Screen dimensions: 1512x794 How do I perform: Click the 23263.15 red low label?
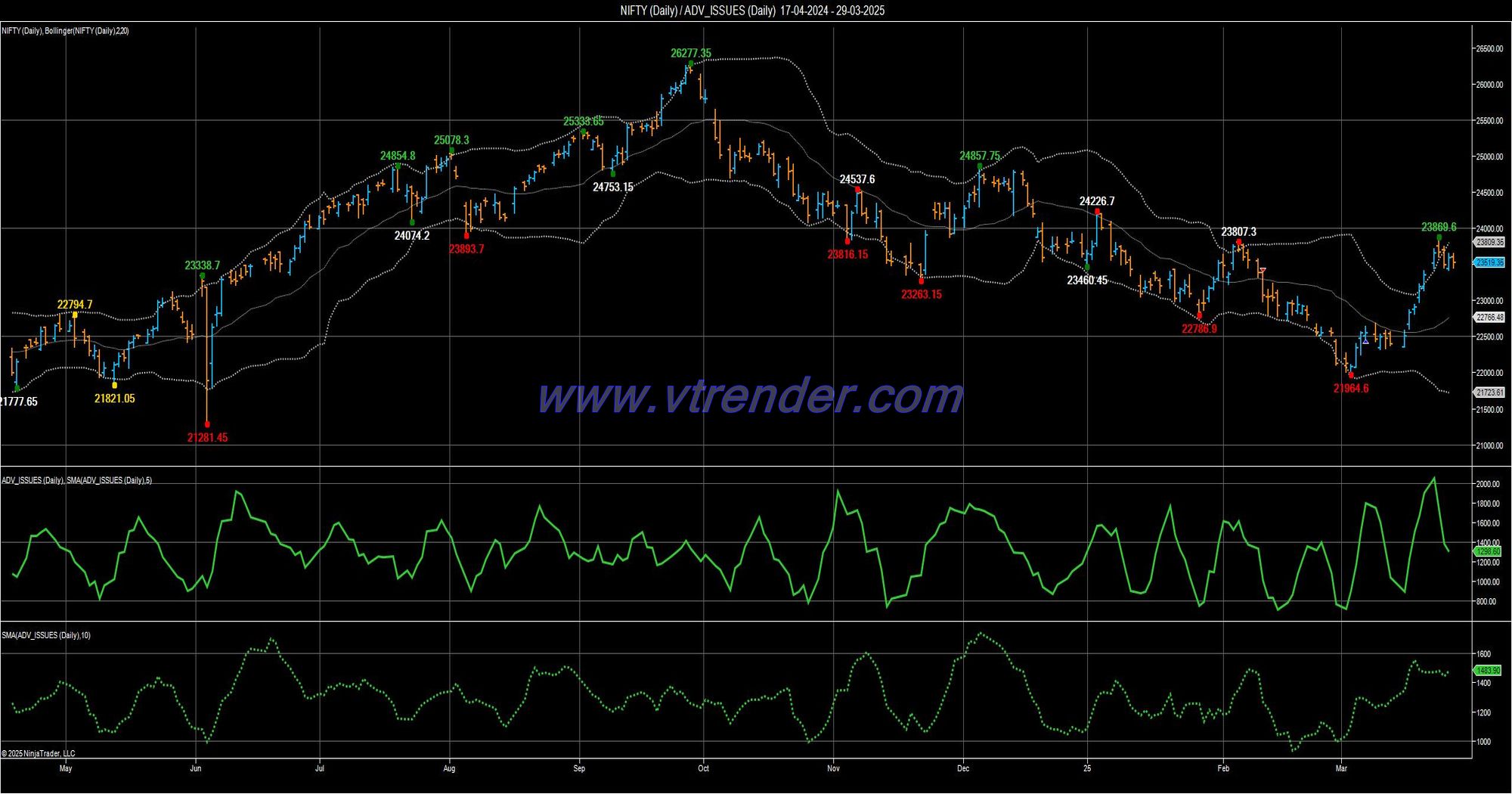pos(922,294)
